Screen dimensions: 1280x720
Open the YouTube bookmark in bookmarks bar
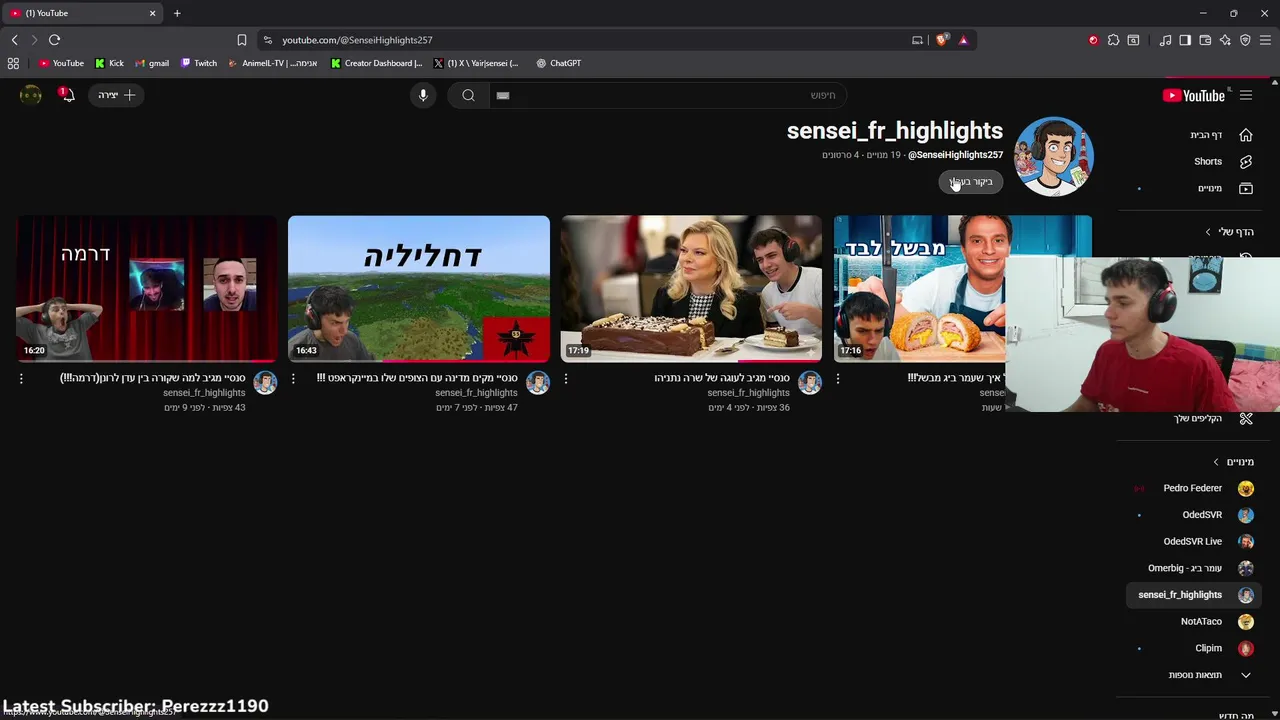click(x=61, y=63)
